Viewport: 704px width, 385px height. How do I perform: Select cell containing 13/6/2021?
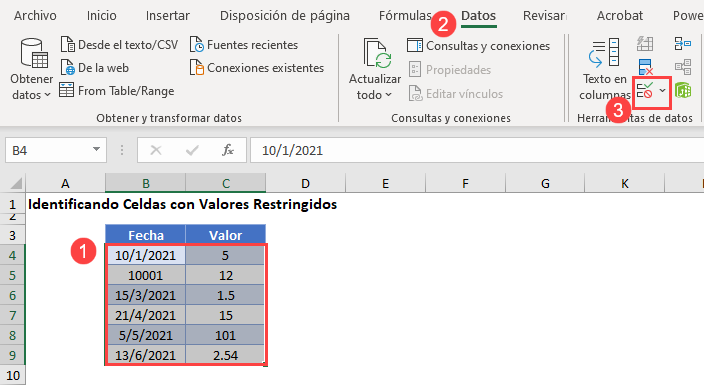pyautogui.click(x=145, y=355)
